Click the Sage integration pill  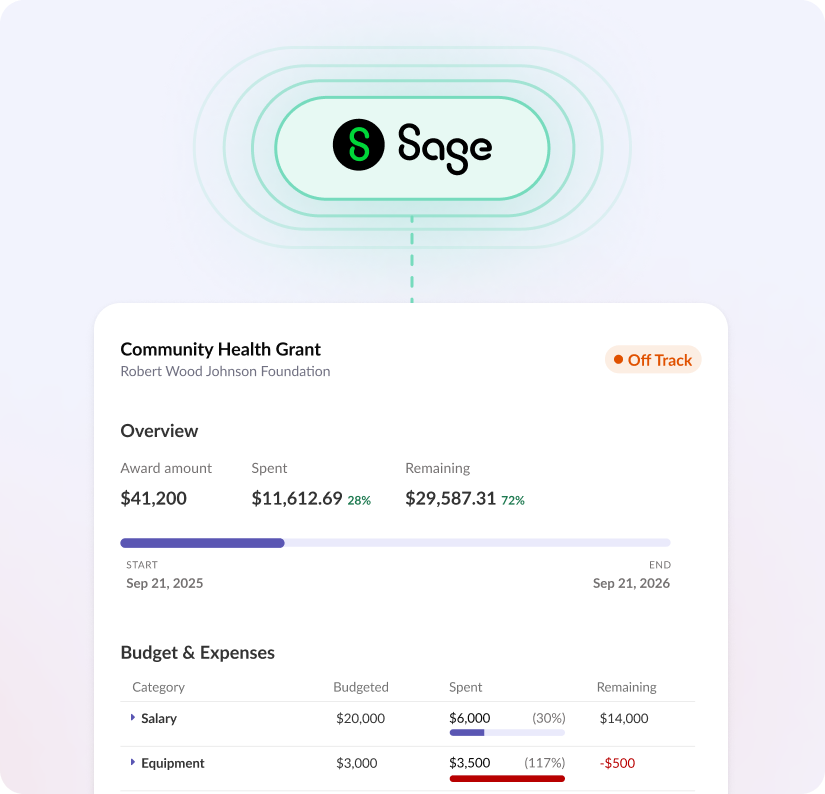coord(412,147)
